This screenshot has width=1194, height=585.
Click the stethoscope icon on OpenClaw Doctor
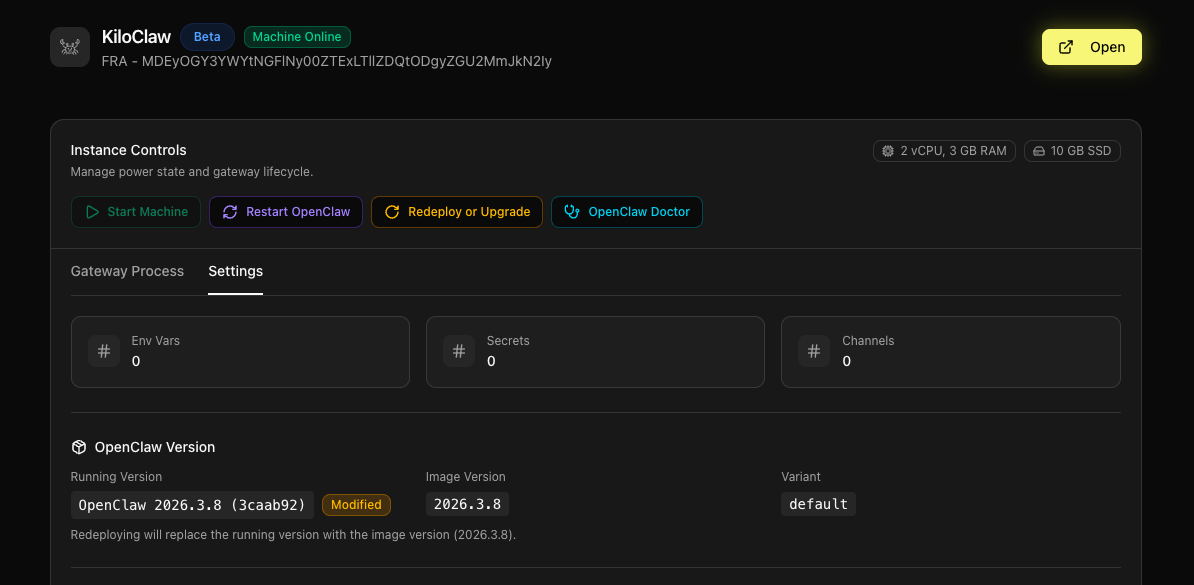coord(572,212)
